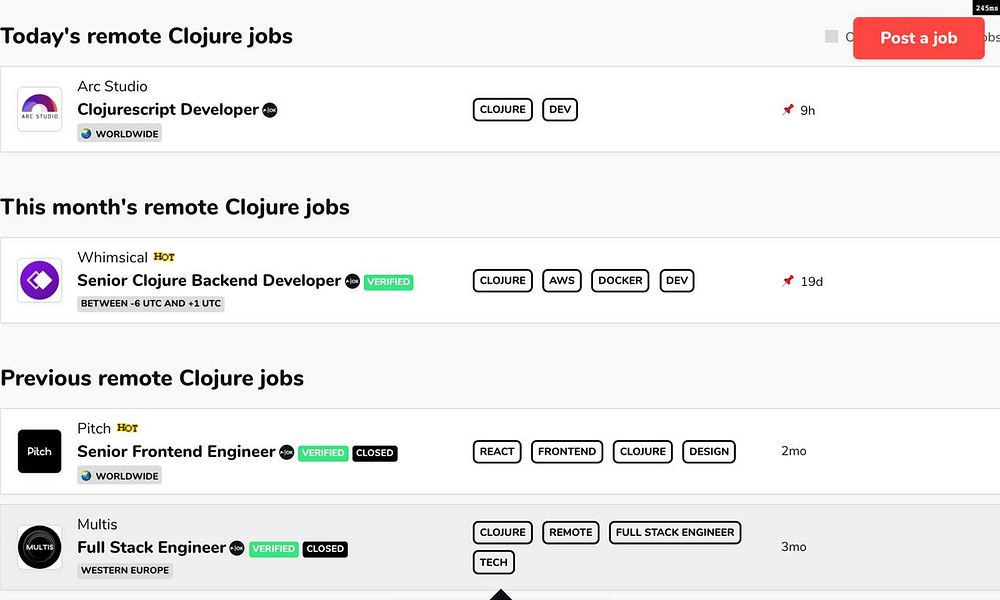Select the DEV tag on Whimsical row

677,281
